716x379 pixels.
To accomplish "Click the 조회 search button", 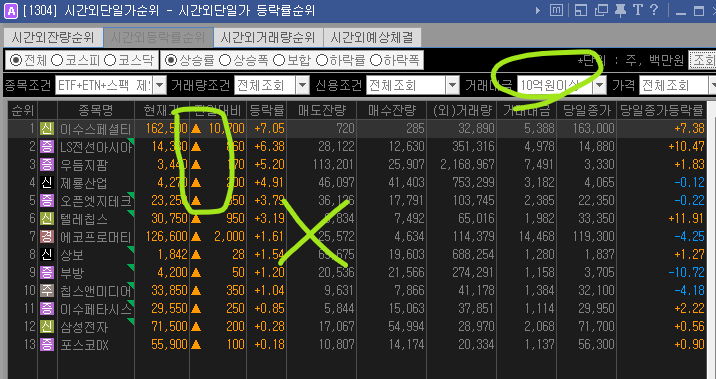I will point(703,60).
